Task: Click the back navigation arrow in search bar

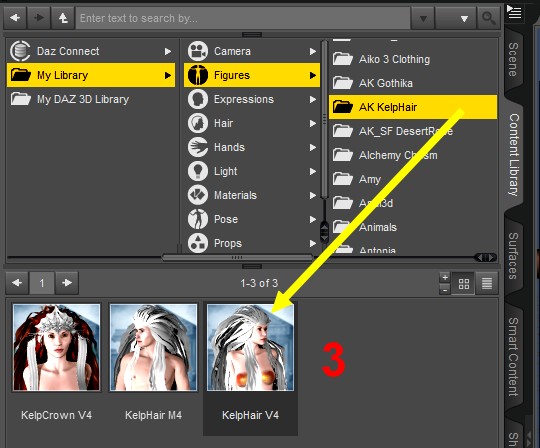Action: (x=15, y=18)
